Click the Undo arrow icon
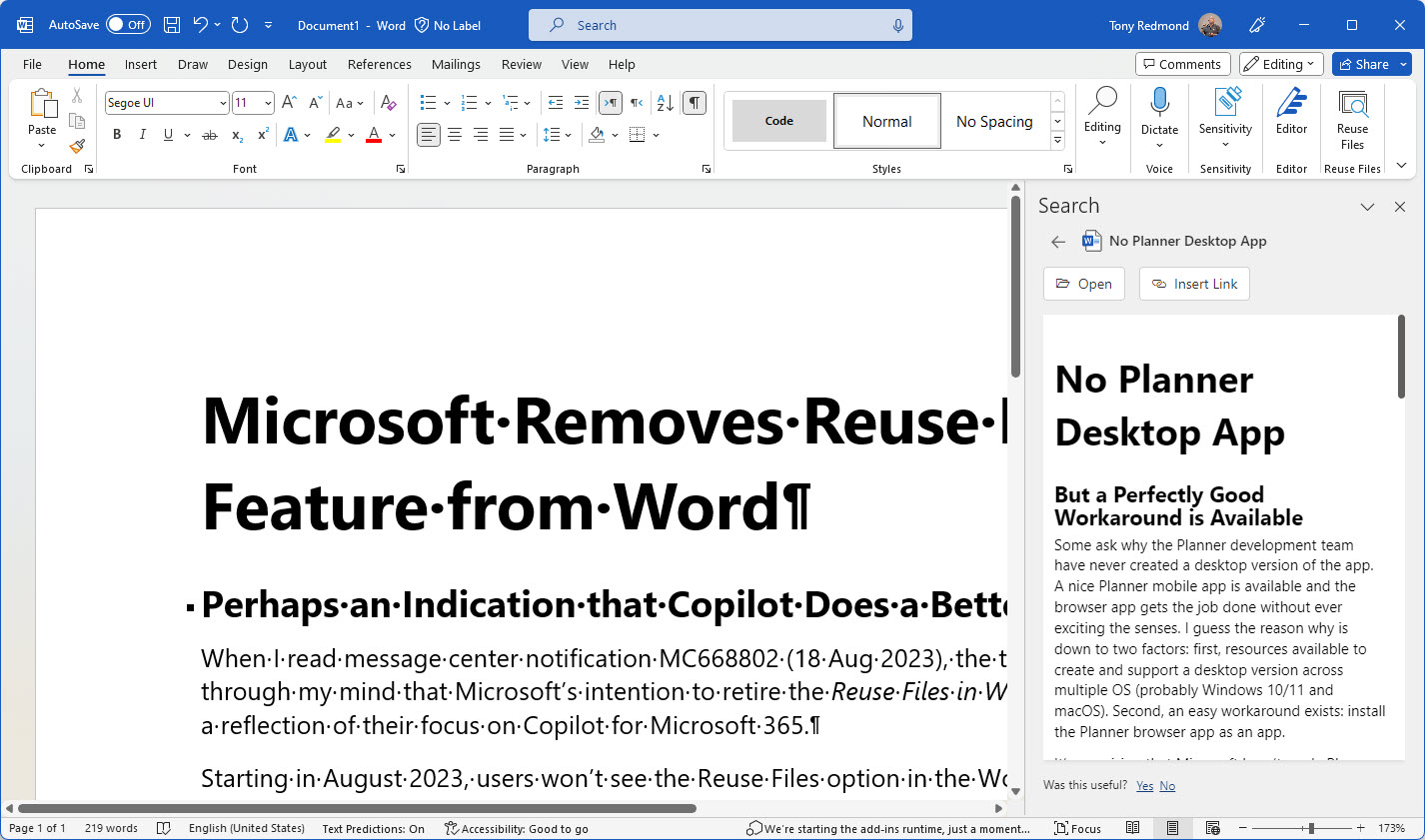This screenshot has width=1425, height=840. pyautogui.click(x=201, y=25)
